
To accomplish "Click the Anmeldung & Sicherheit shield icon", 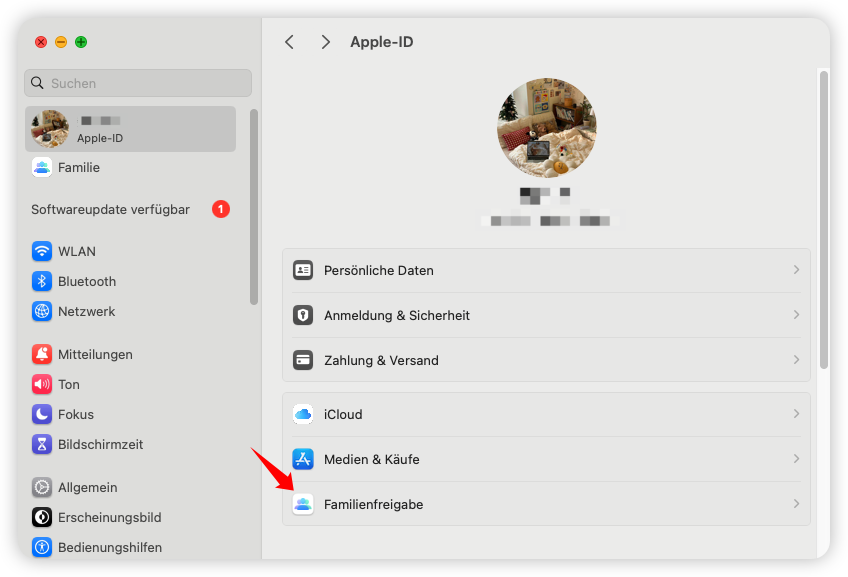I will click(303, 315).
